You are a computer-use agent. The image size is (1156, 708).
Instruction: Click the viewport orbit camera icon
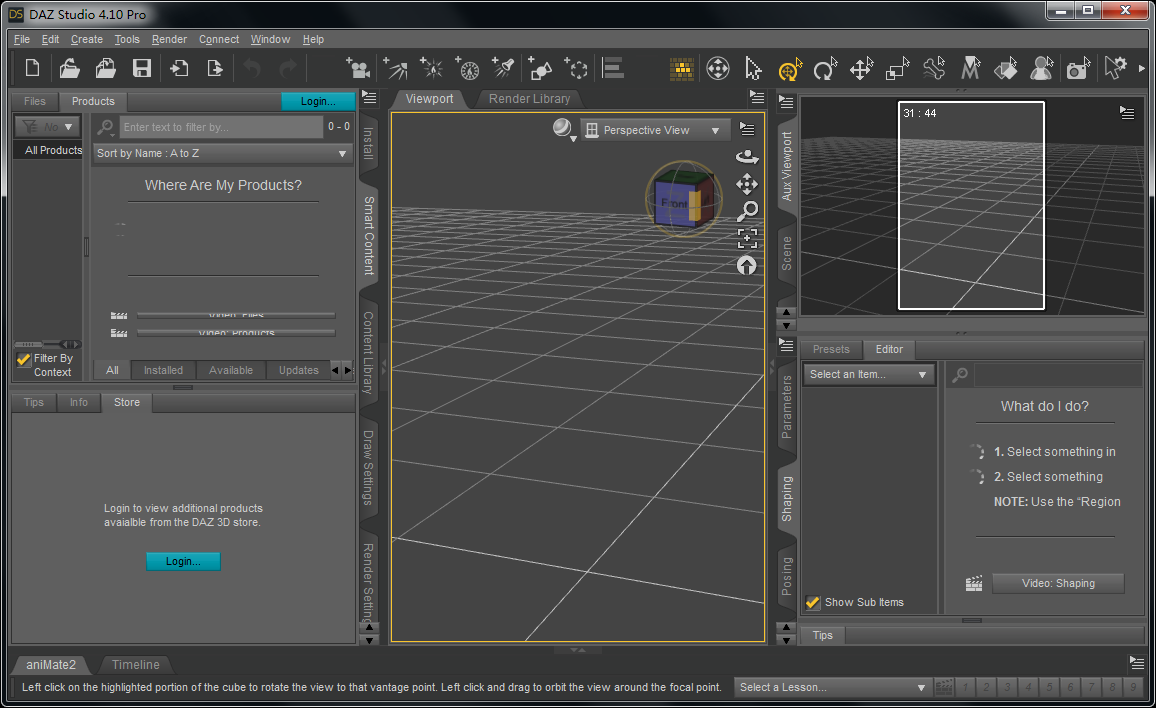click(747, 157)
